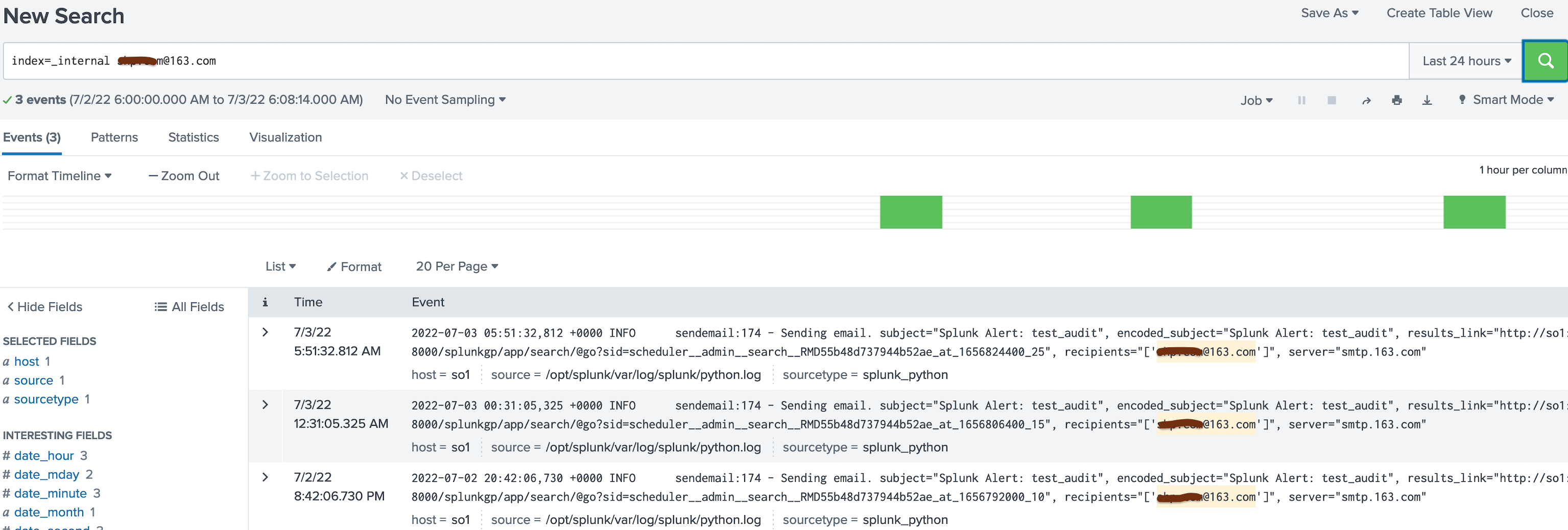Expand the 7/2/22 event row
Viewport: 1568px width, 530px height.
(265, 477)
